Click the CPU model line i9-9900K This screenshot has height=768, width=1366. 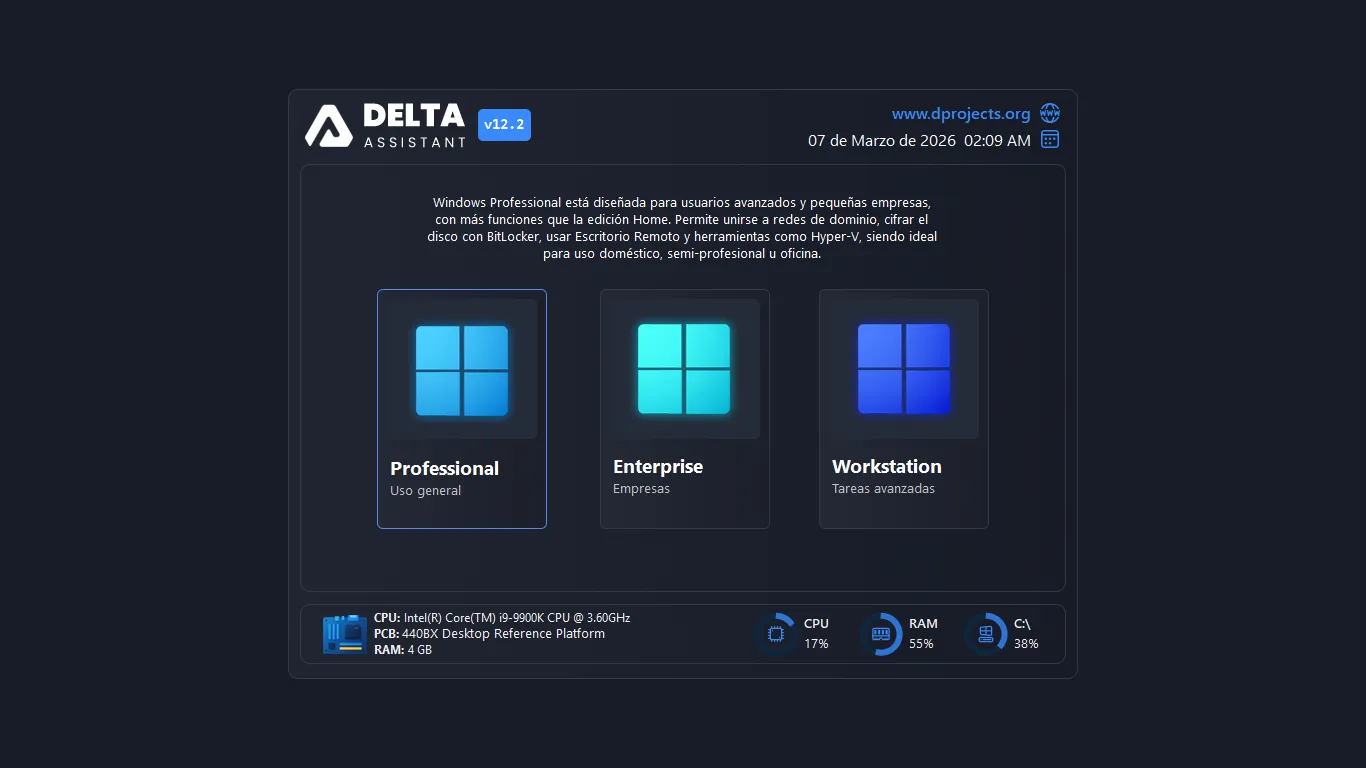click(x=502, y=618)
